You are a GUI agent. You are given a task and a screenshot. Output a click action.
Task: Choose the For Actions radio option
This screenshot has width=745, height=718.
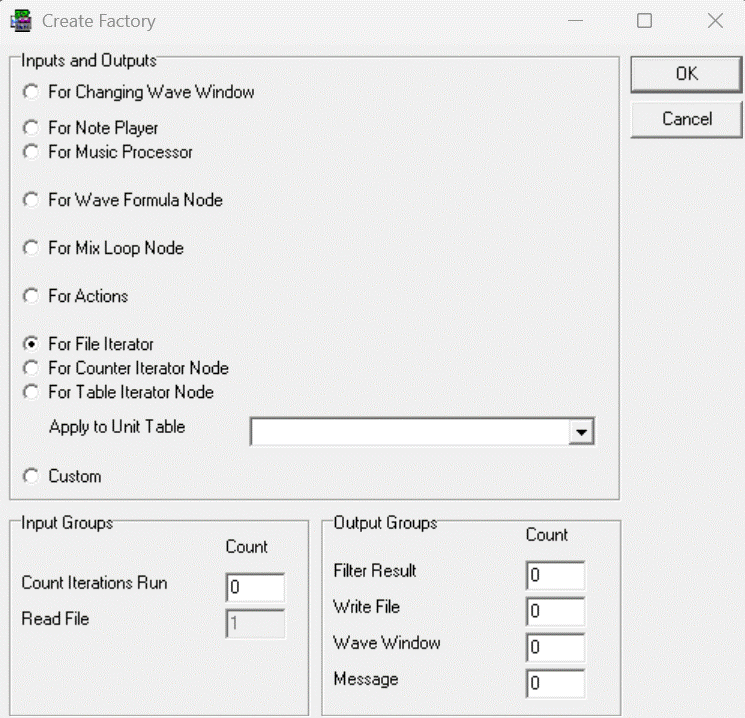[31, 296]
